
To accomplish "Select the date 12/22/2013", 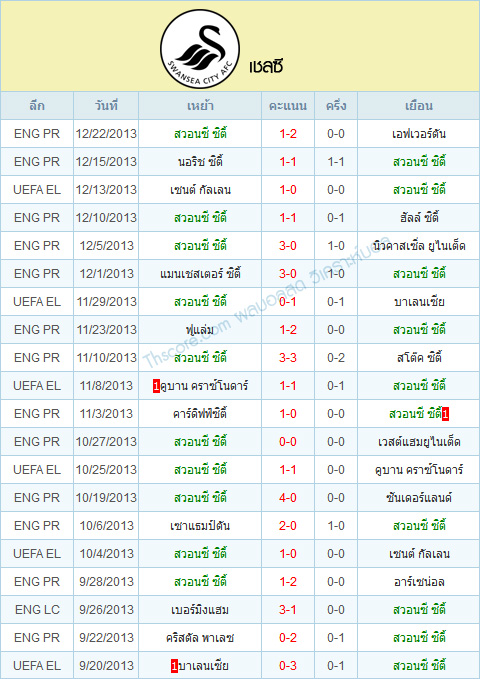I will point(106,134).
